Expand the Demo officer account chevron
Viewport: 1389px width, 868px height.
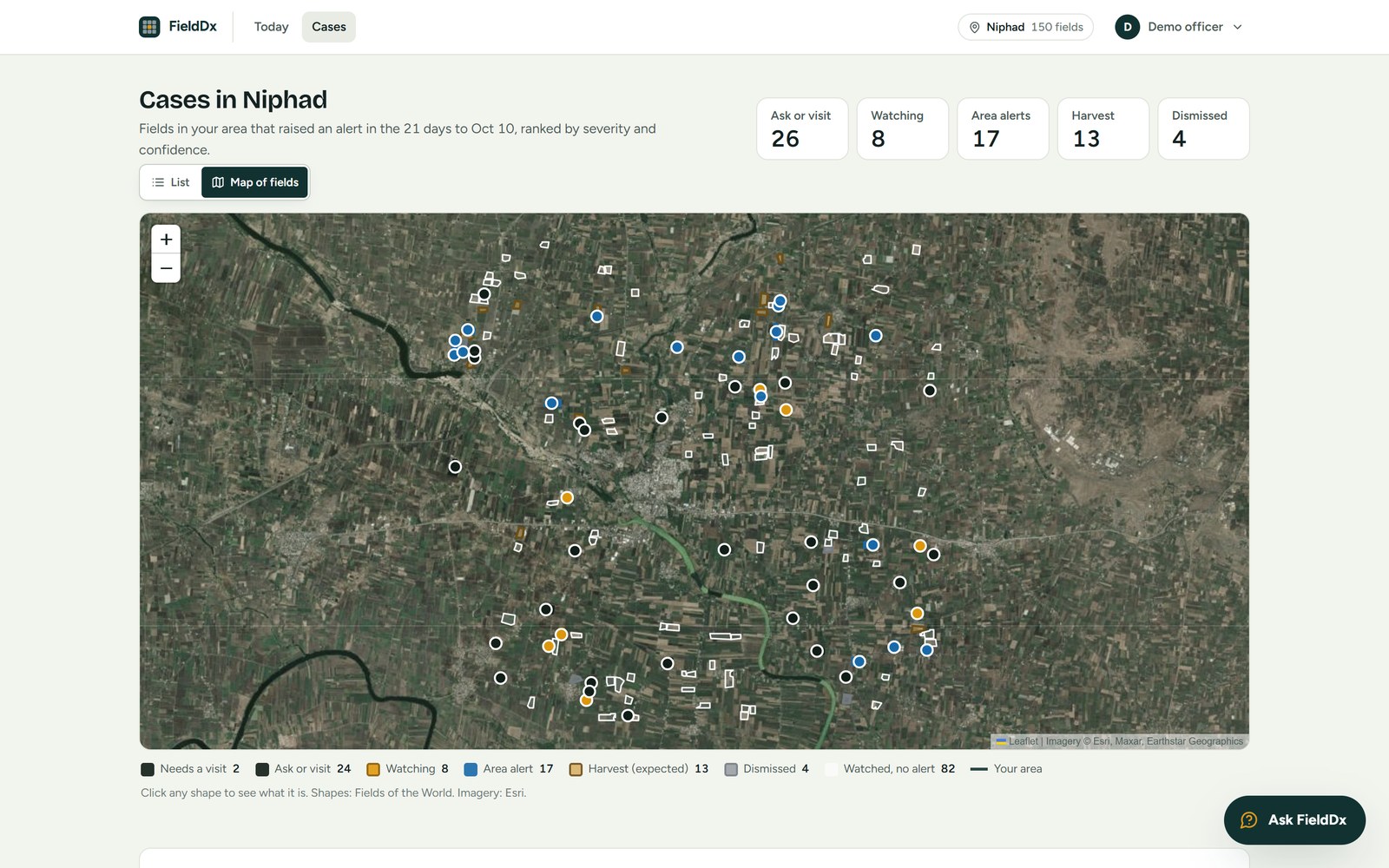(1237, 27)
